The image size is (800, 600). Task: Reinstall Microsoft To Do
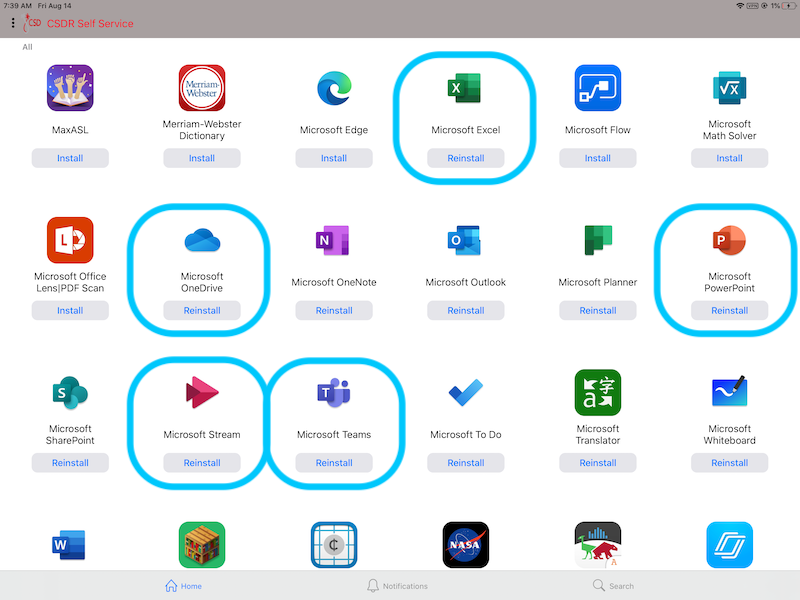coord(465,463)
